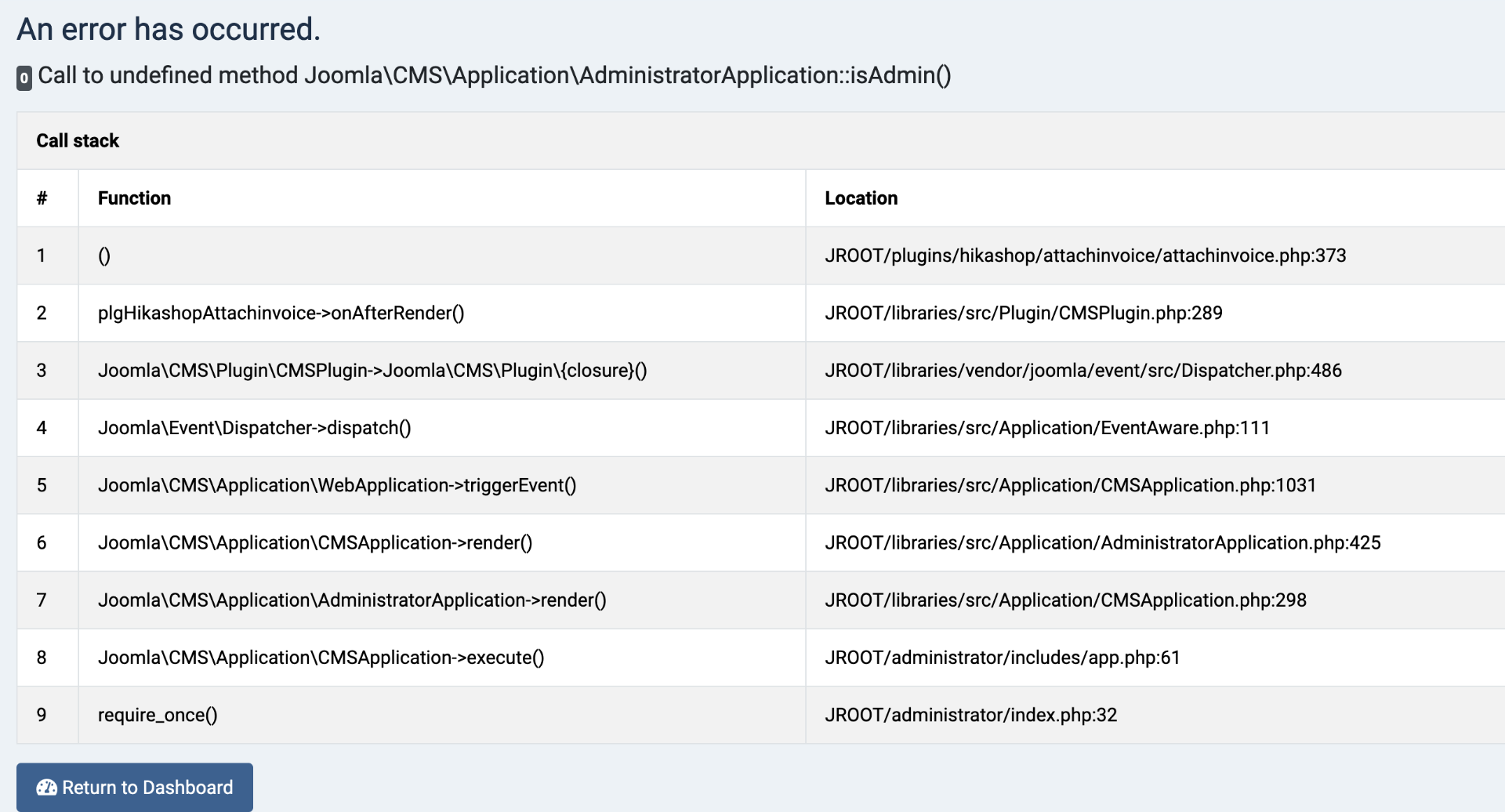Select the Dispatcher.php:486 location entry
This screenshot has height=812, width=1505.
point(1083,370)
